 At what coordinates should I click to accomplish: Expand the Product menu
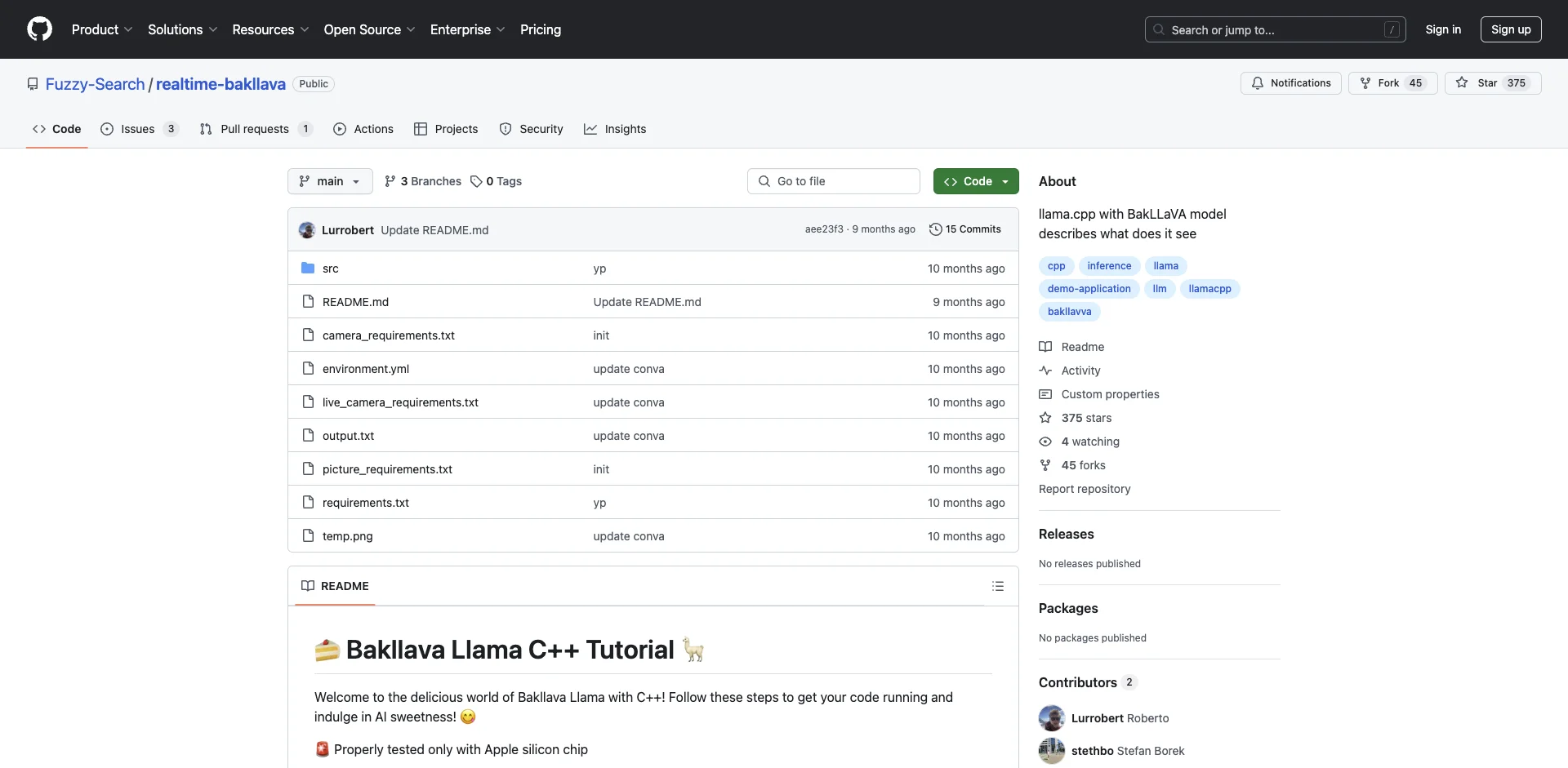(x=102, y=29)
